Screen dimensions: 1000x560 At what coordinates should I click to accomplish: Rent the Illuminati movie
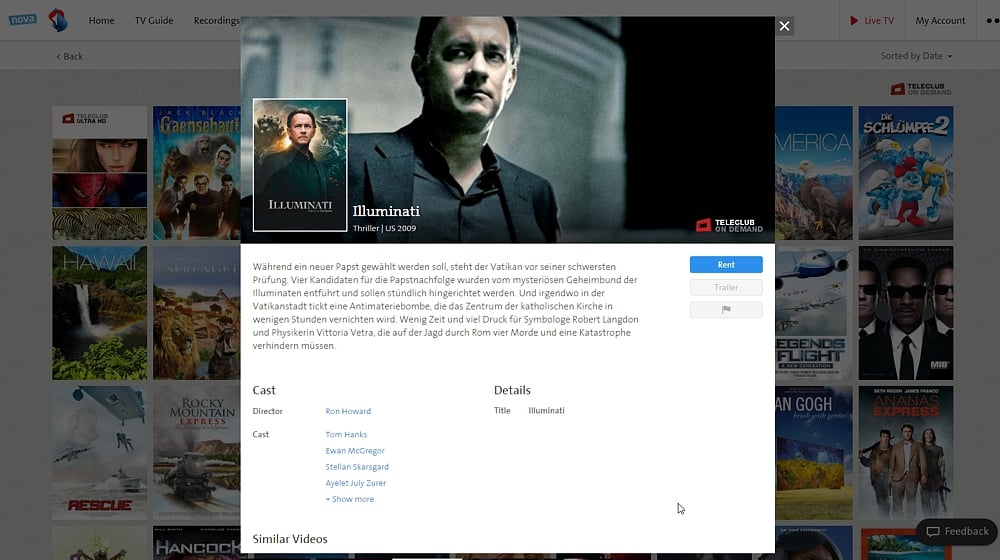click(x=726, y=265)
